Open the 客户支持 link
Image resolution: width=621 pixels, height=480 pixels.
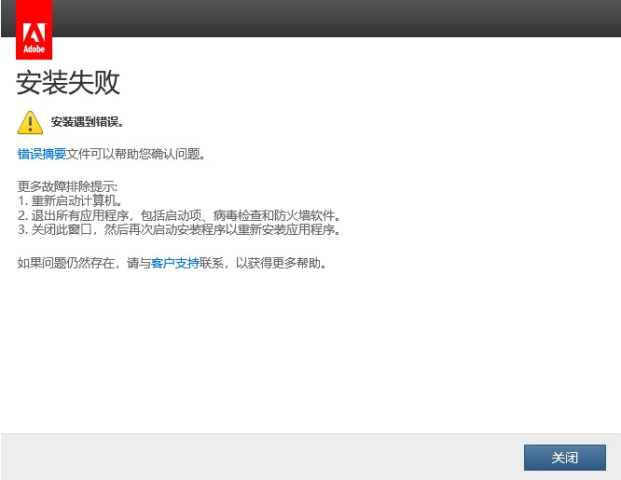click(175, 263)
